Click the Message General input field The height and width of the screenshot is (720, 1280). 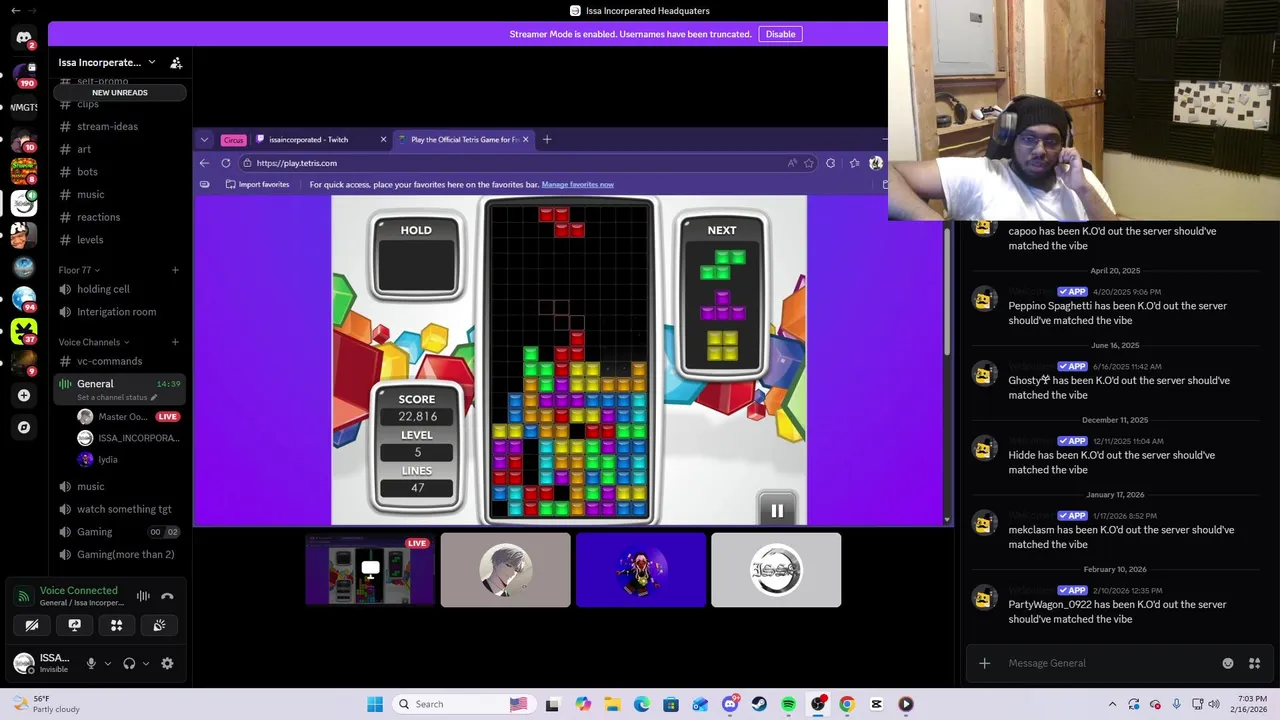(1110, 663)
